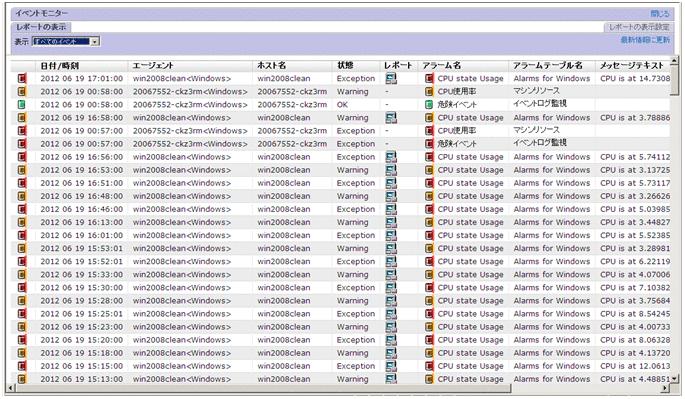Click red status icon of 17:01:00 row

coord(22,78)
